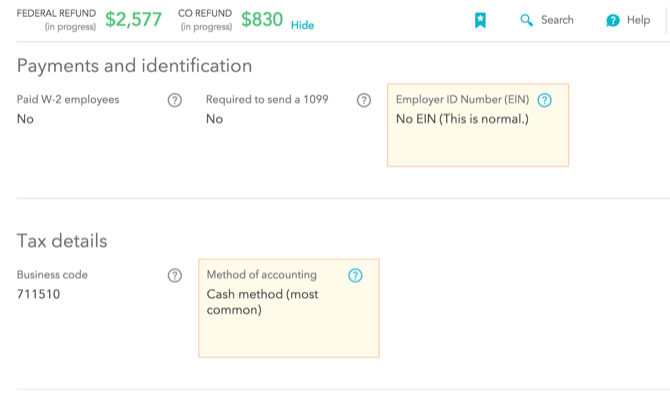Click the Required to send 1099 No value
The image size is (670, 403).
[214, 119]
